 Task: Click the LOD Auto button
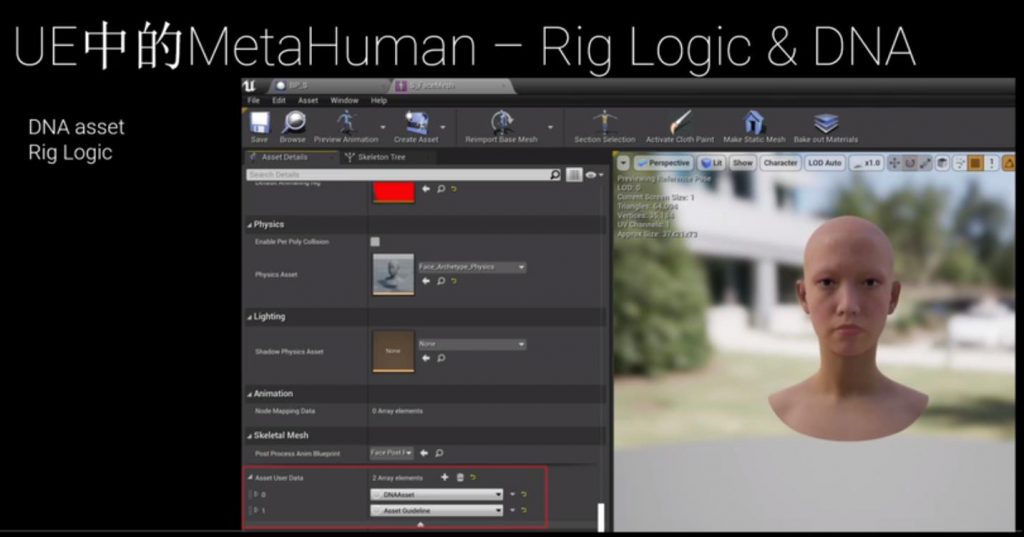(824, 163)
